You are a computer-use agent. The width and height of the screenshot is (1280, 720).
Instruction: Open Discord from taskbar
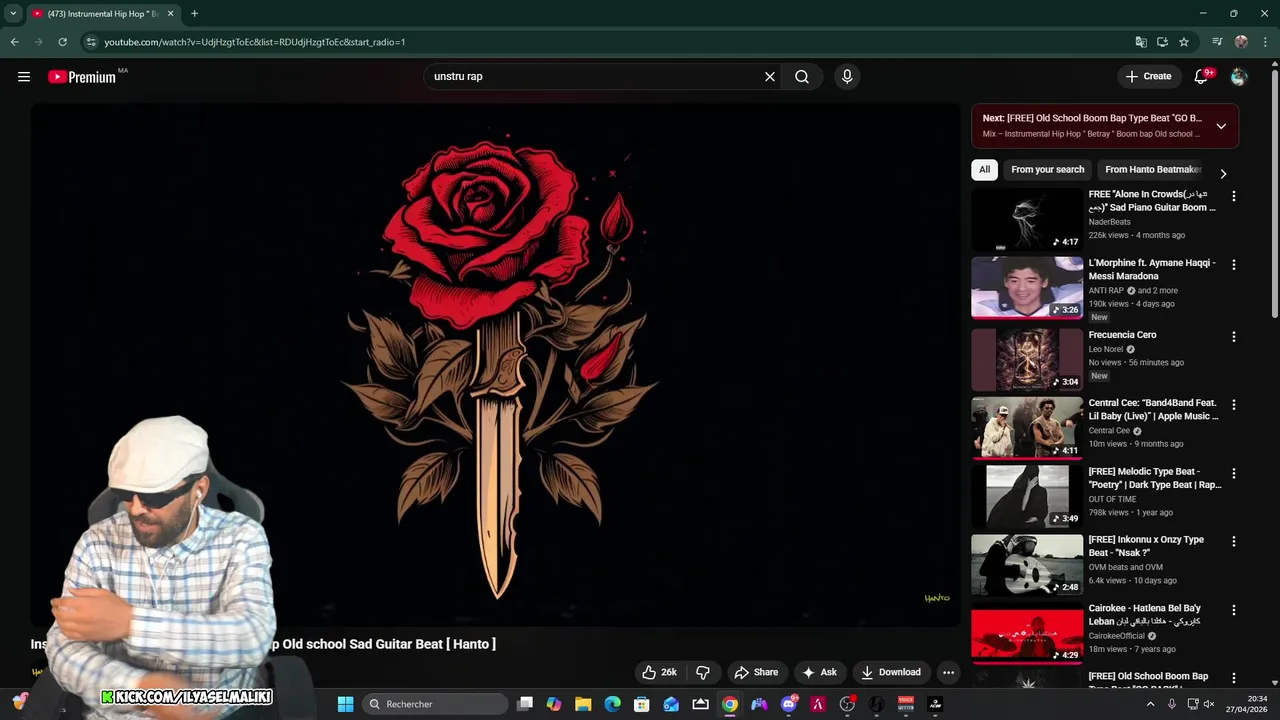click(x=789, y=704)
